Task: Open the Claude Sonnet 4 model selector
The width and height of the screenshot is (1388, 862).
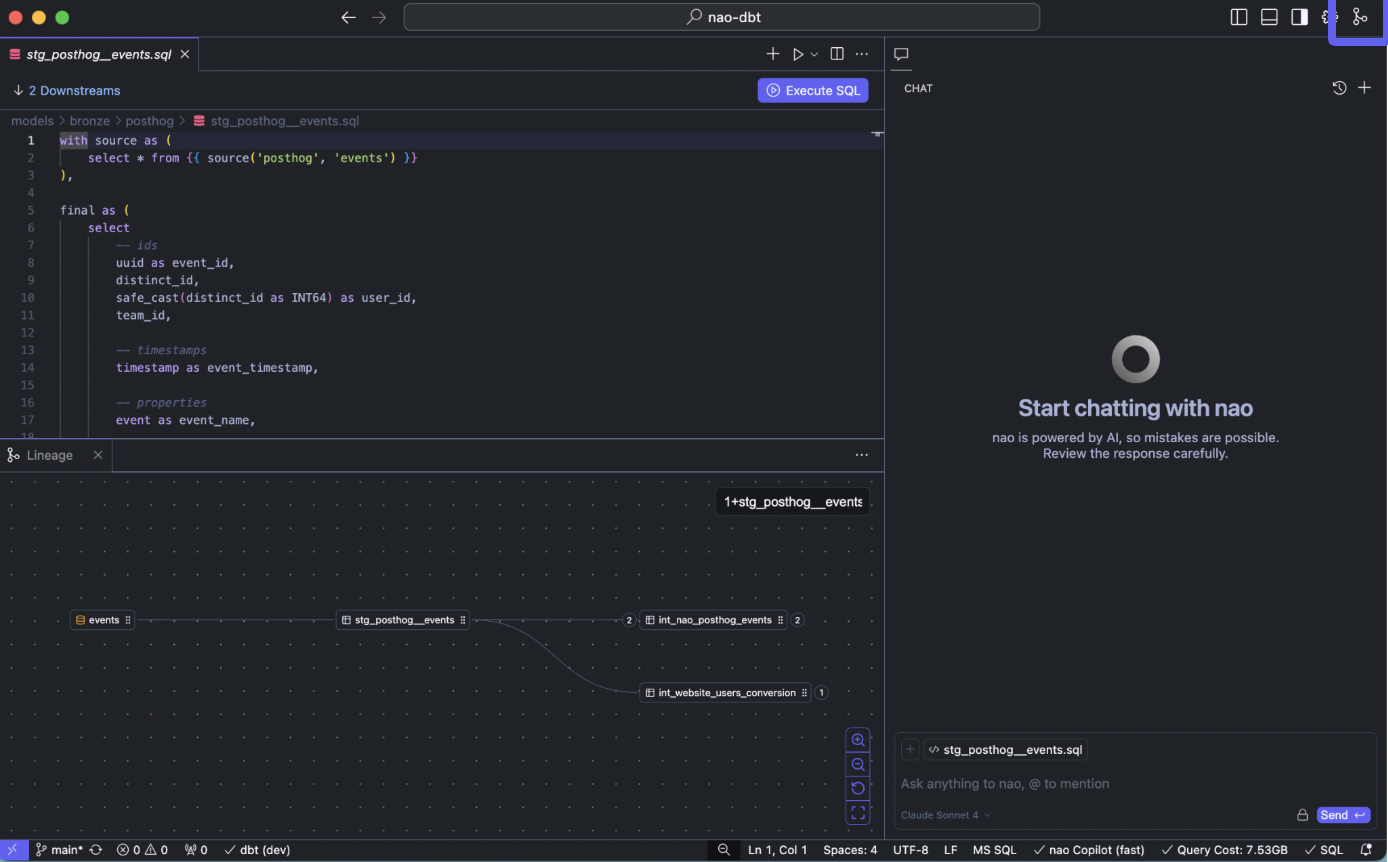Action: (945, 815)
